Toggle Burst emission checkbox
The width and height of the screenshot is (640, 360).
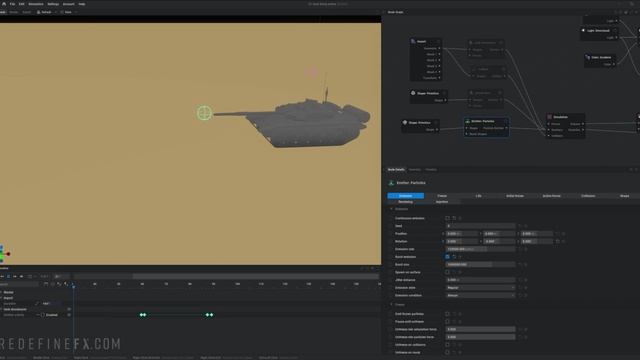[x=447, y=257]
